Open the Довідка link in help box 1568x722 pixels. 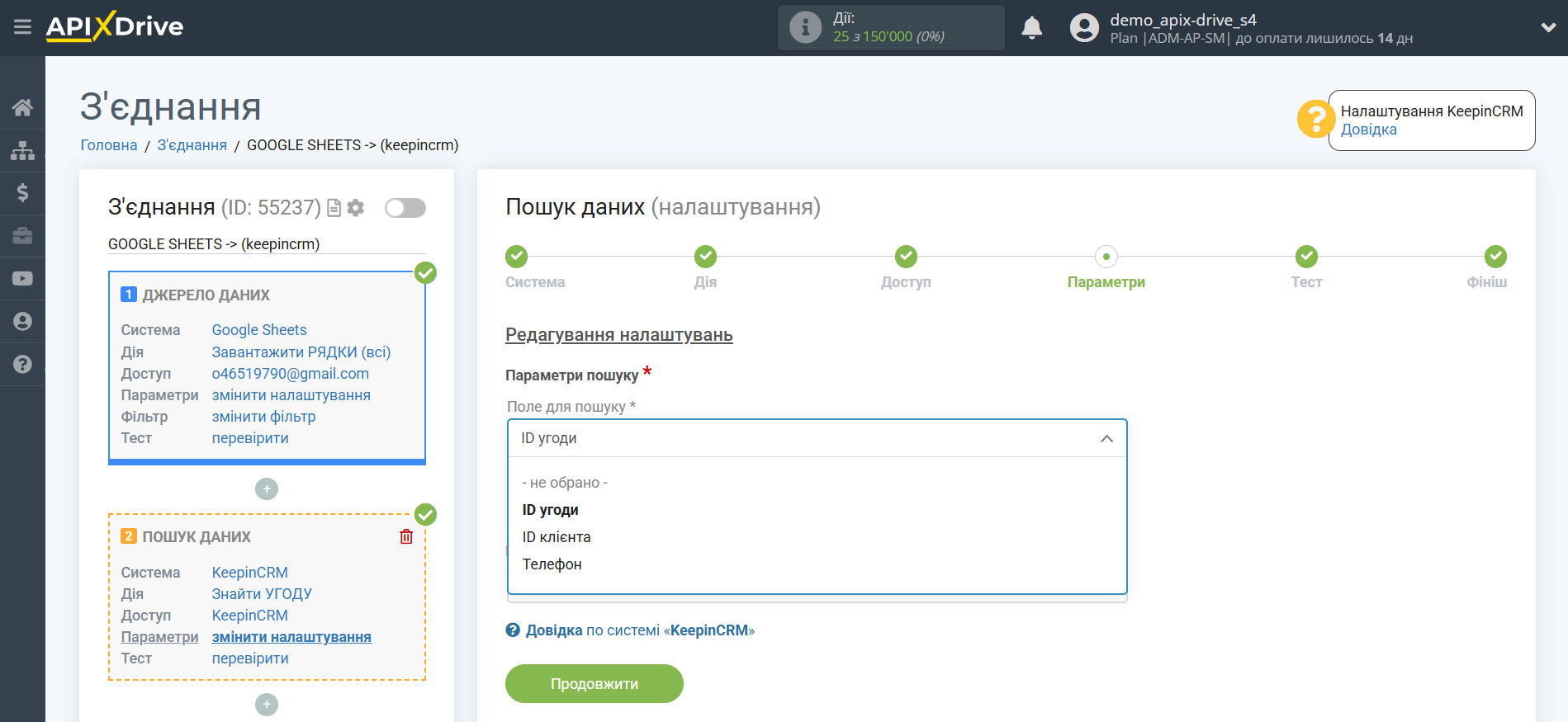pyautogui.click(x=1369, y=130)
